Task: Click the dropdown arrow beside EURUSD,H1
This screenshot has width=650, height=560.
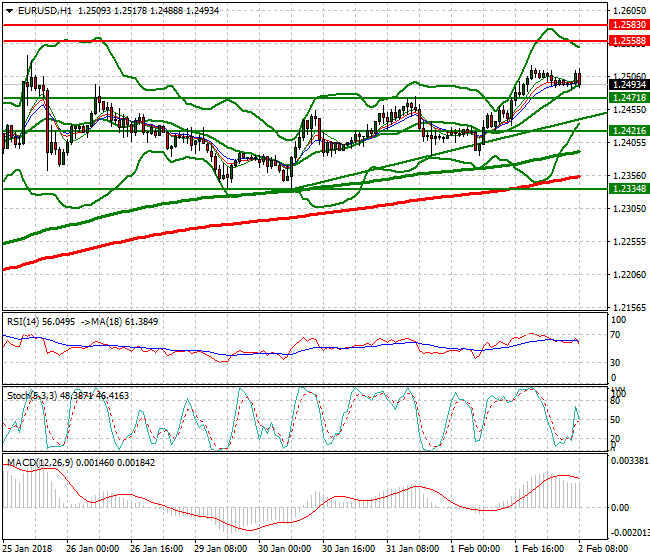Action: (x=9, y=9)
